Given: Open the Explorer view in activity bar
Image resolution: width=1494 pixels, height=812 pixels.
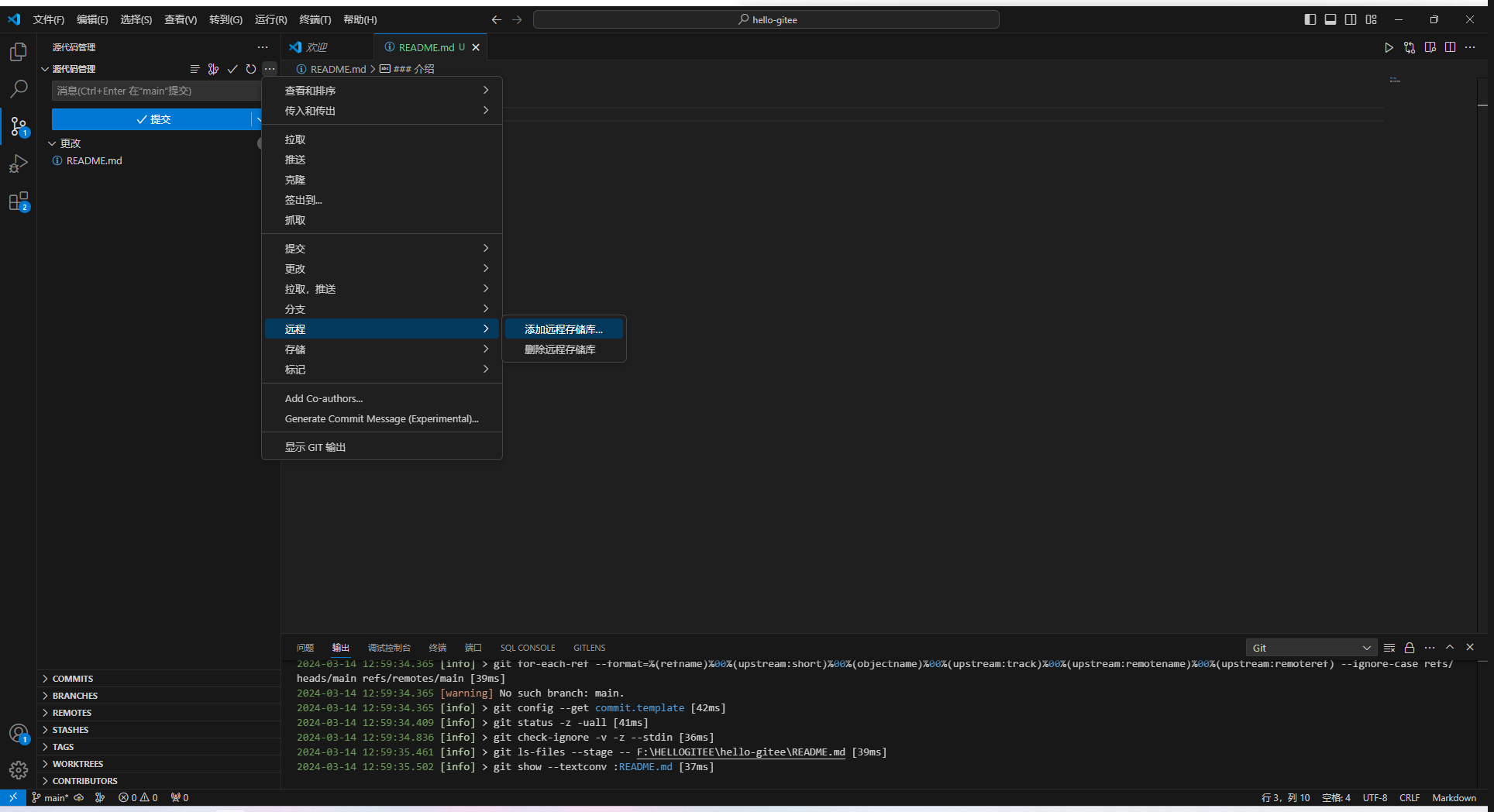Looking at the screenshot, I should click(19, 52).
